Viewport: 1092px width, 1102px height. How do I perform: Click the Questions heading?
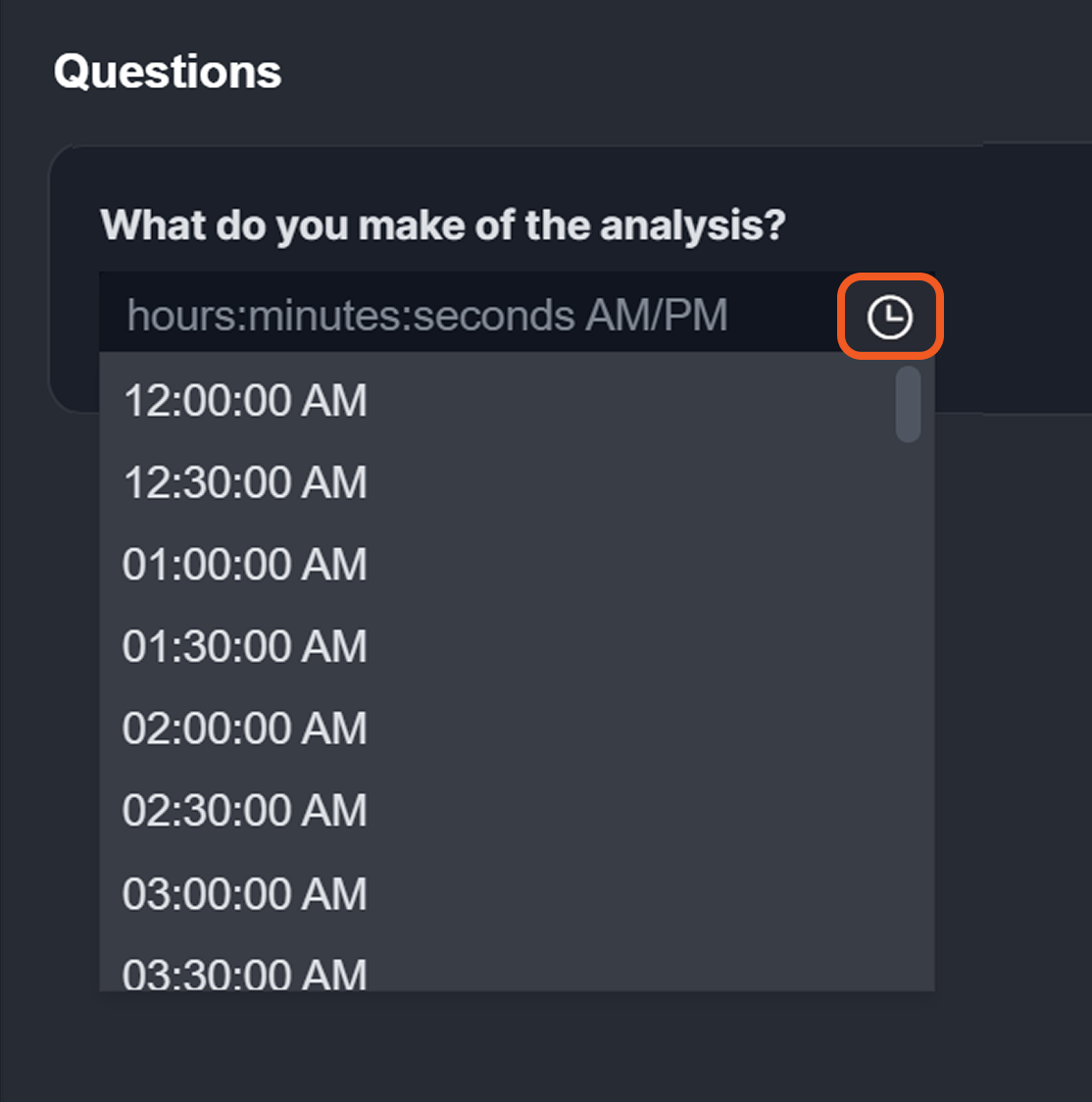click(x=168, y=72)
